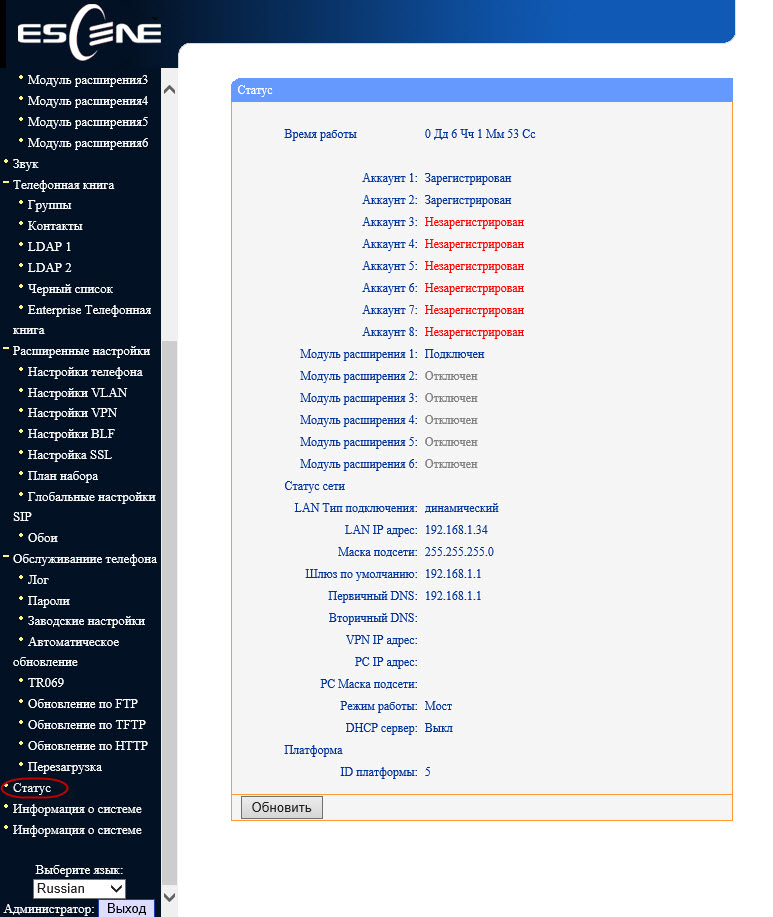Viewport: 773px width, 917px height.
Task: Click the Обновить button
Action: (x=281, y=808)
